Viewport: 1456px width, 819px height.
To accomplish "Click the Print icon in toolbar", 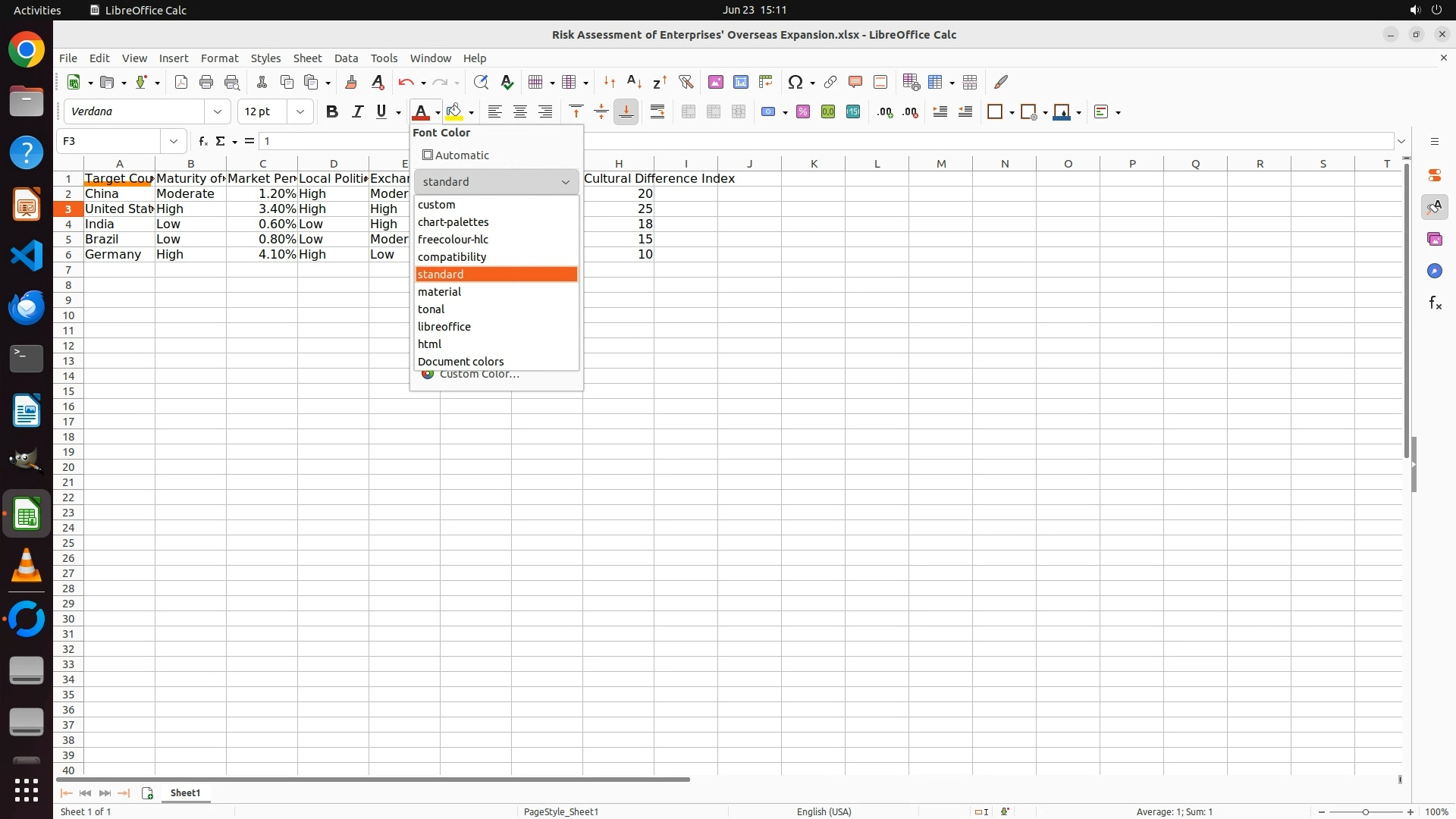I will 206,82.
